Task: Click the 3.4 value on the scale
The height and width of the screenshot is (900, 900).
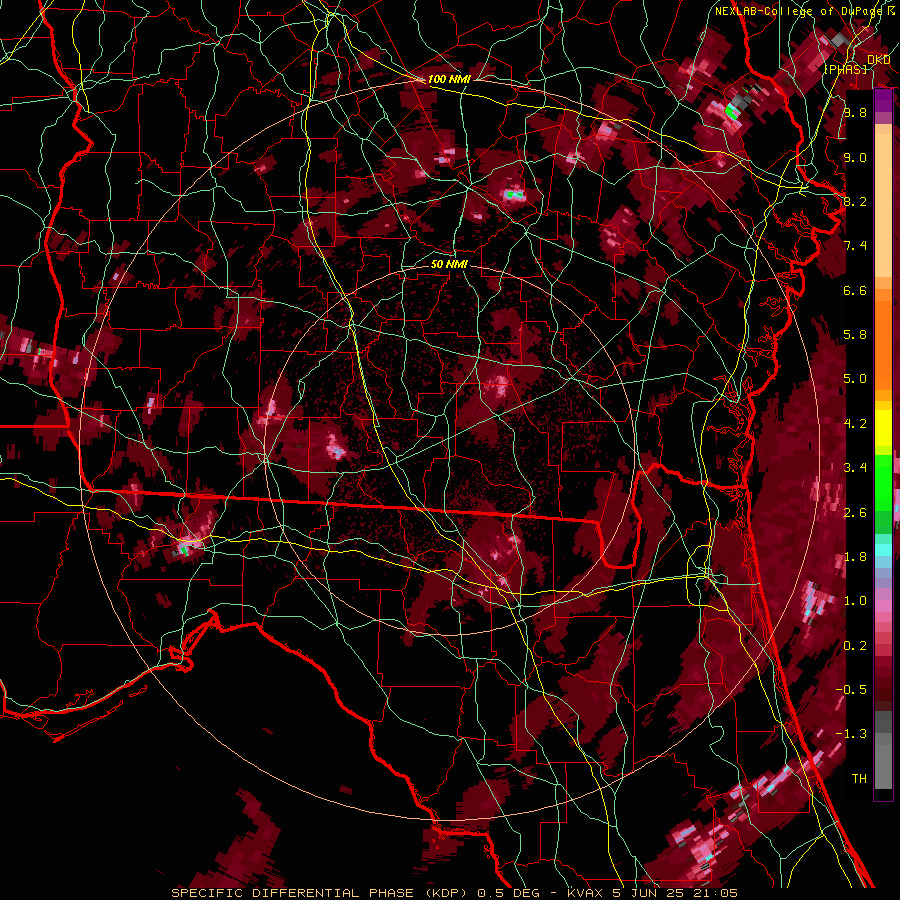Action: (855, 468)
